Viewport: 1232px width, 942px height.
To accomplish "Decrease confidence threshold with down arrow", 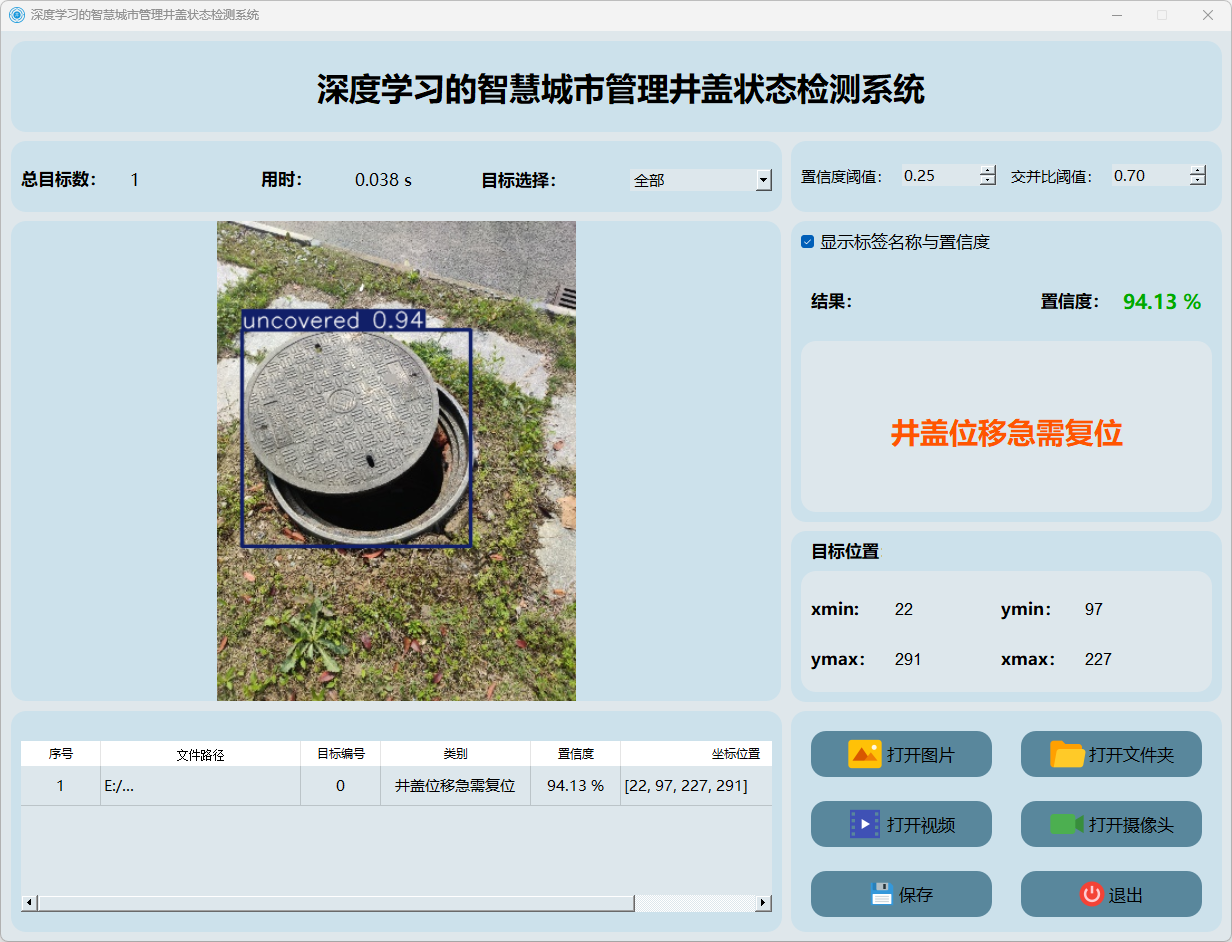I will pyautogui.click(x=988, y=181).
